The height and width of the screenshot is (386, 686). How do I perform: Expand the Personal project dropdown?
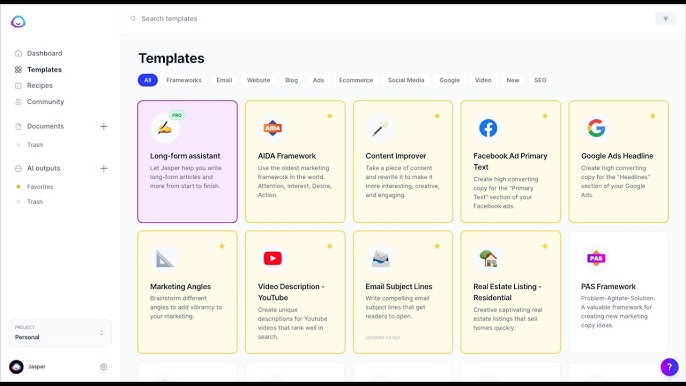(60, 333)
